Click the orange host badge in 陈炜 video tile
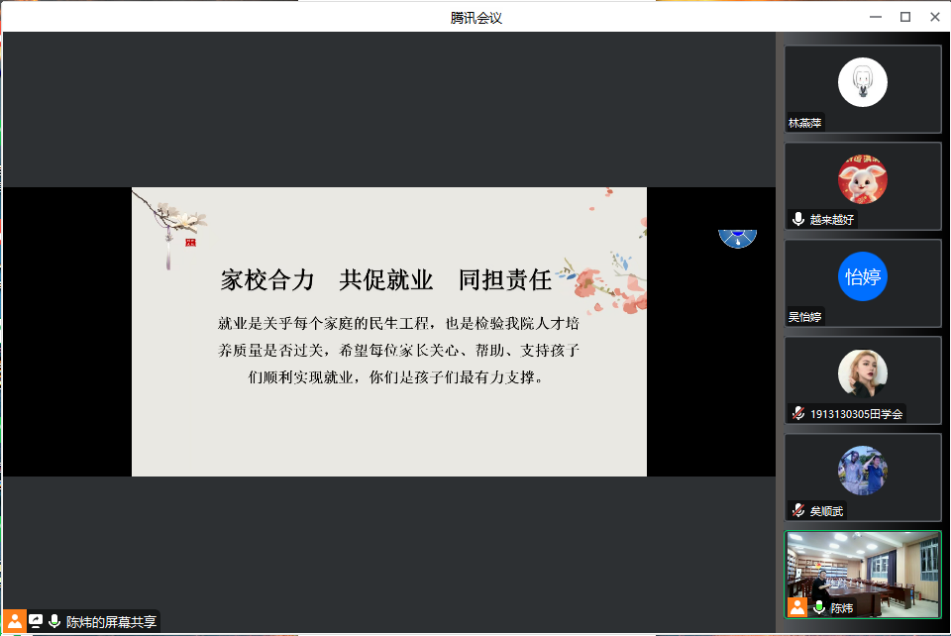The width and height of the screenshot is (951, 636). tap(797, 607)
